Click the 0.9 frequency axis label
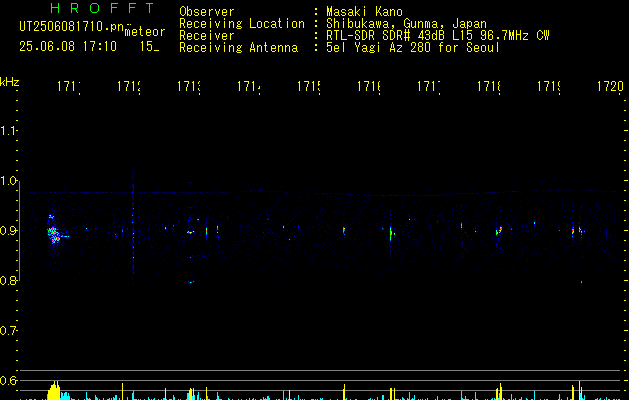The height and width of the screenshot is (400, 629). 8,231
